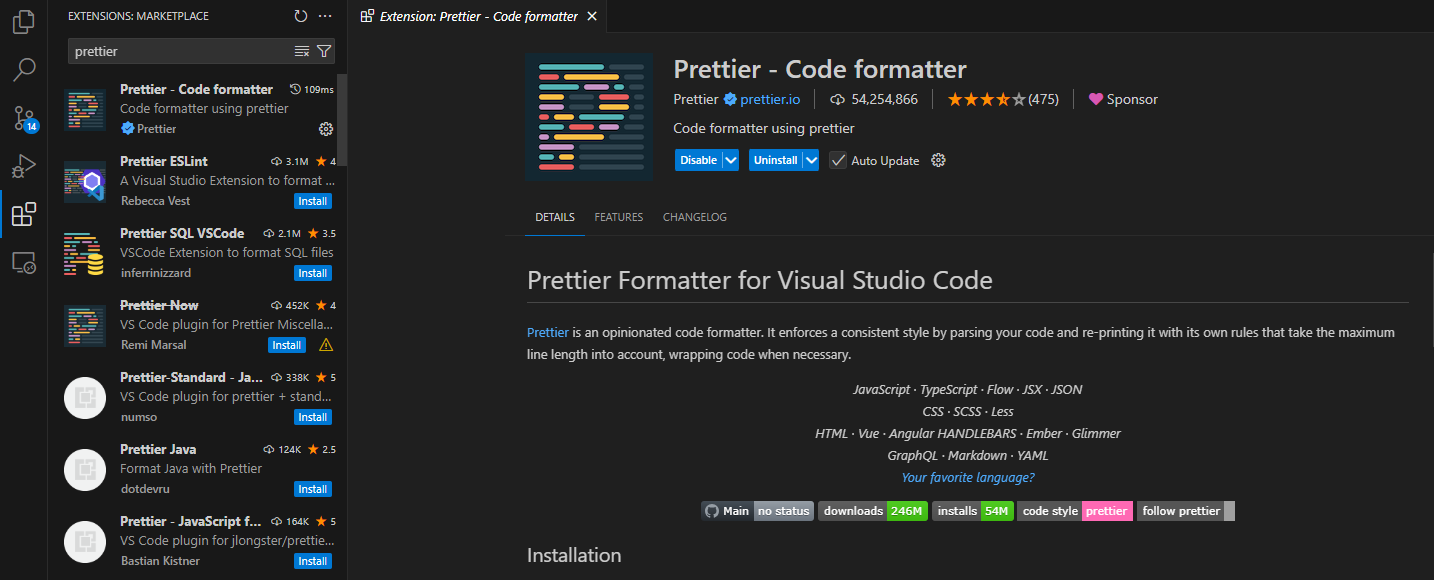This screenshot has height=580, width=1434.
Task: Install Prettier Now extension
Action: [287, 345]
